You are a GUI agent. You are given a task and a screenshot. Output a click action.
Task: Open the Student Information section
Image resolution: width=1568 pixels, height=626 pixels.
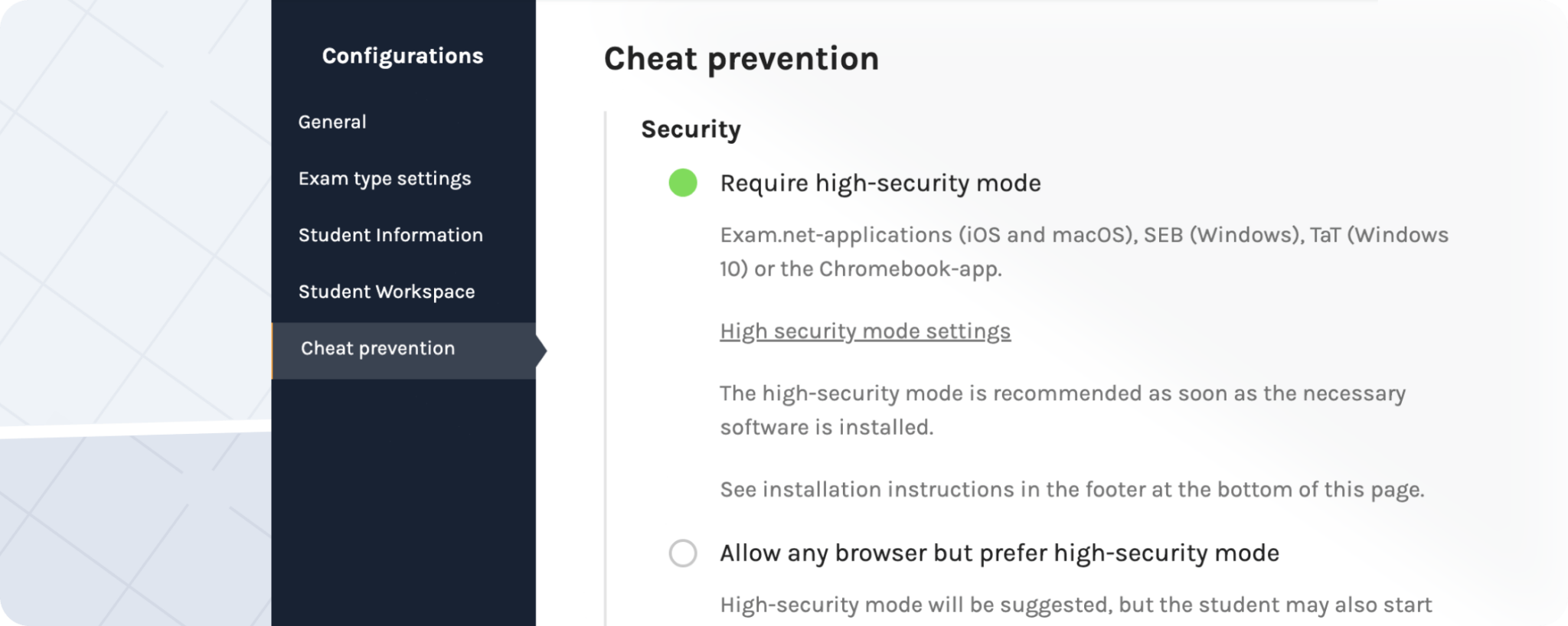tap(390, 235)
